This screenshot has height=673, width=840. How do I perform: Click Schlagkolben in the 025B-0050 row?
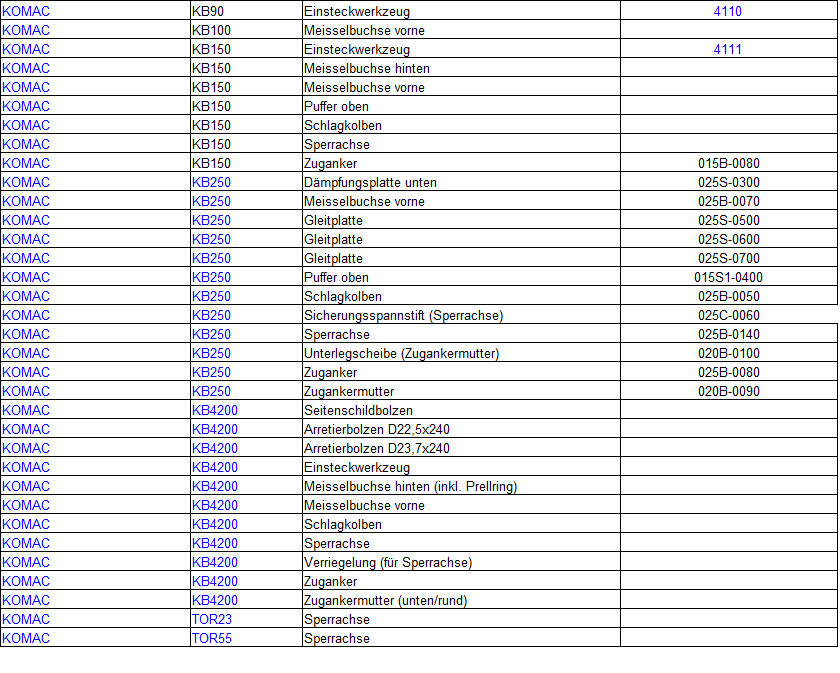coord(343,296)
